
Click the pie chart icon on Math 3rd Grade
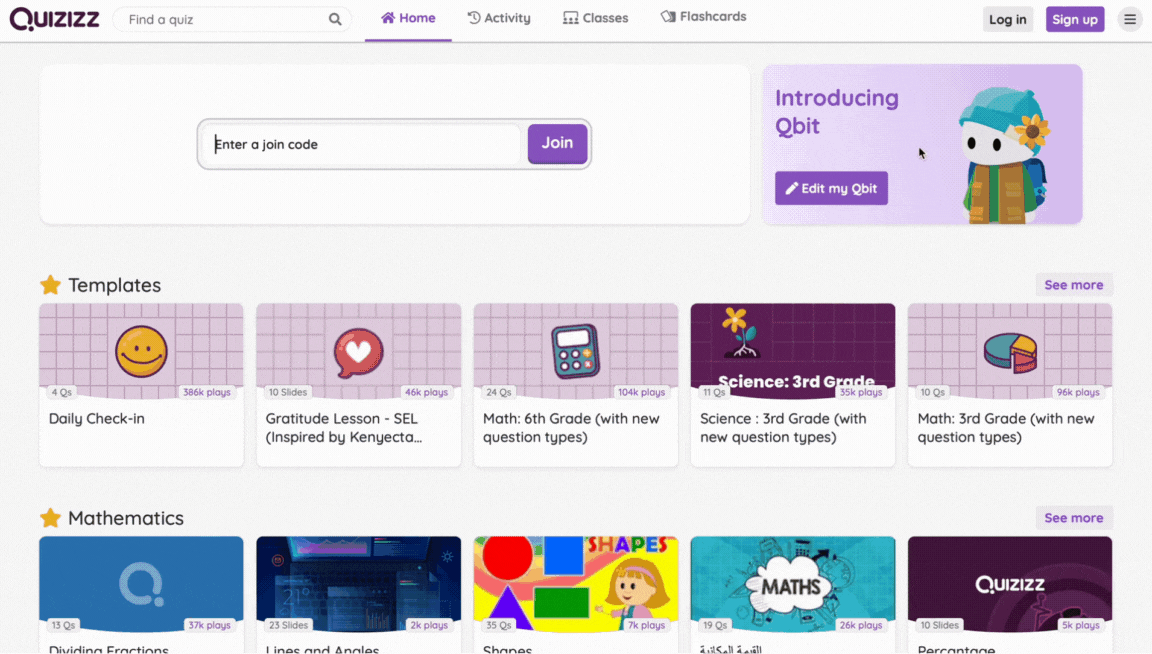click(1010, 351)
